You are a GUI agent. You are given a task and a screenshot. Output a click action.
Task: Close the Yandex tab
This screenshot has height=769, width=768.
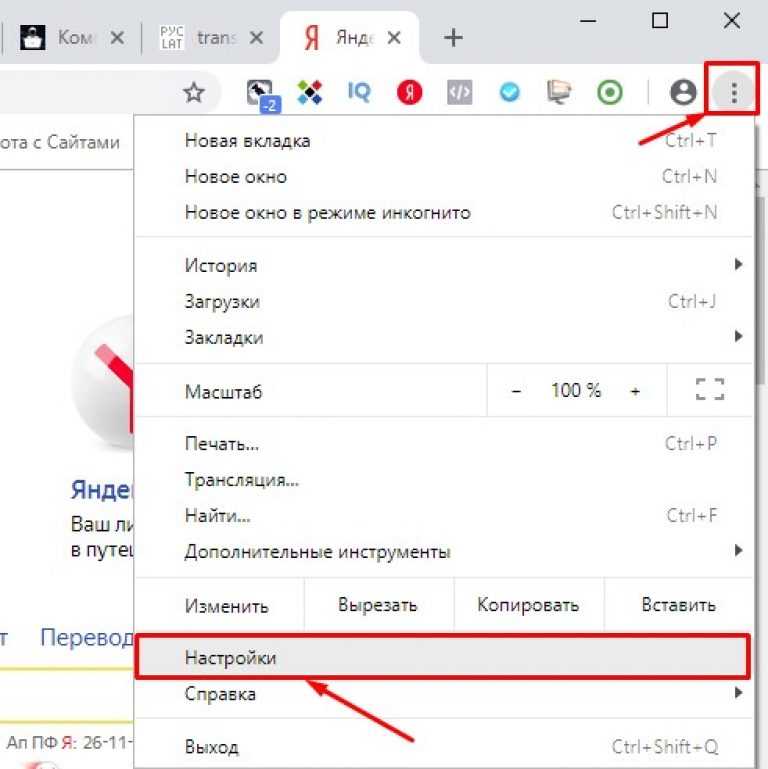[394, 37]
